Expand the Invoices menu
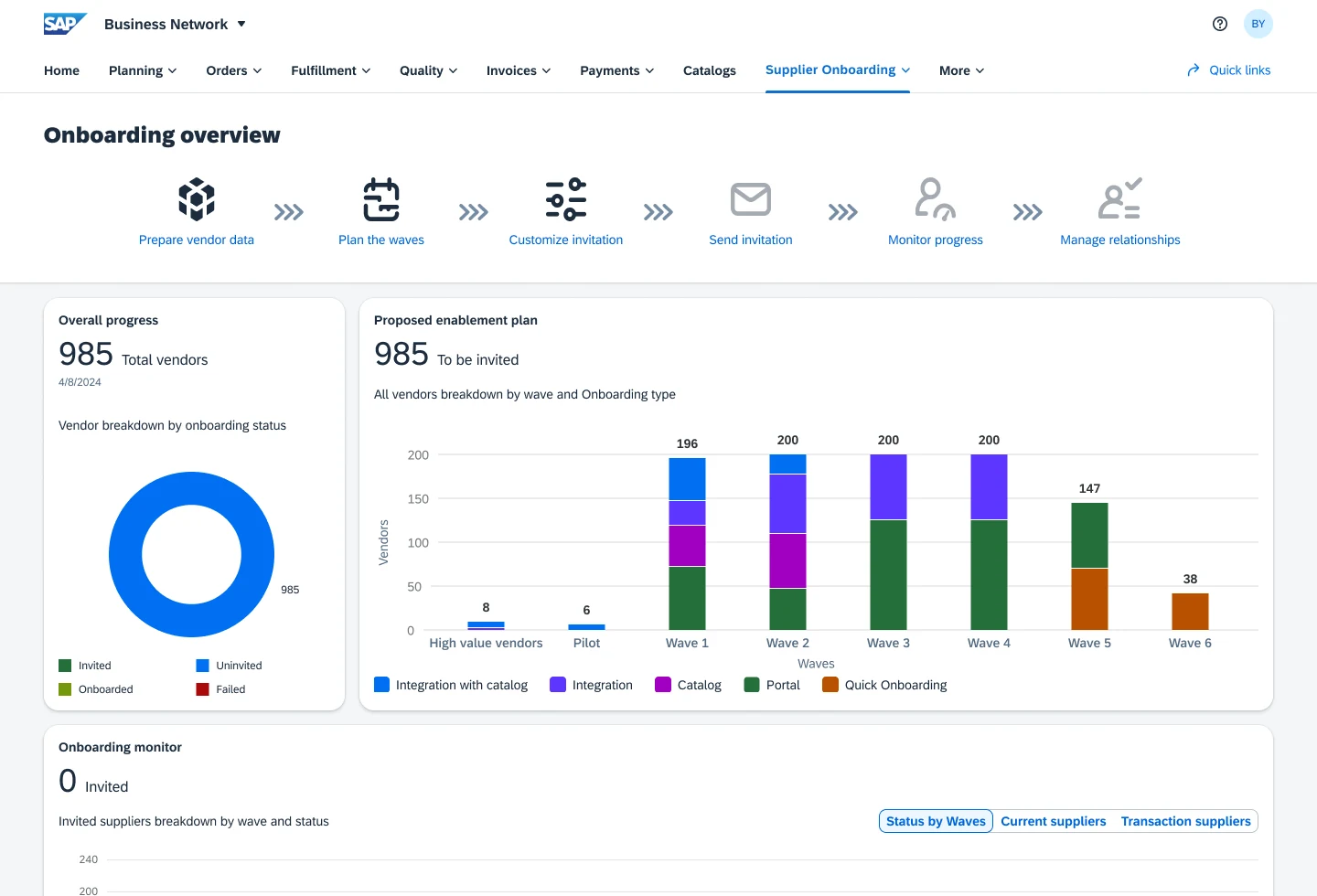The image size is (1317, 896). pyautogui.click(x=519, y=70)
